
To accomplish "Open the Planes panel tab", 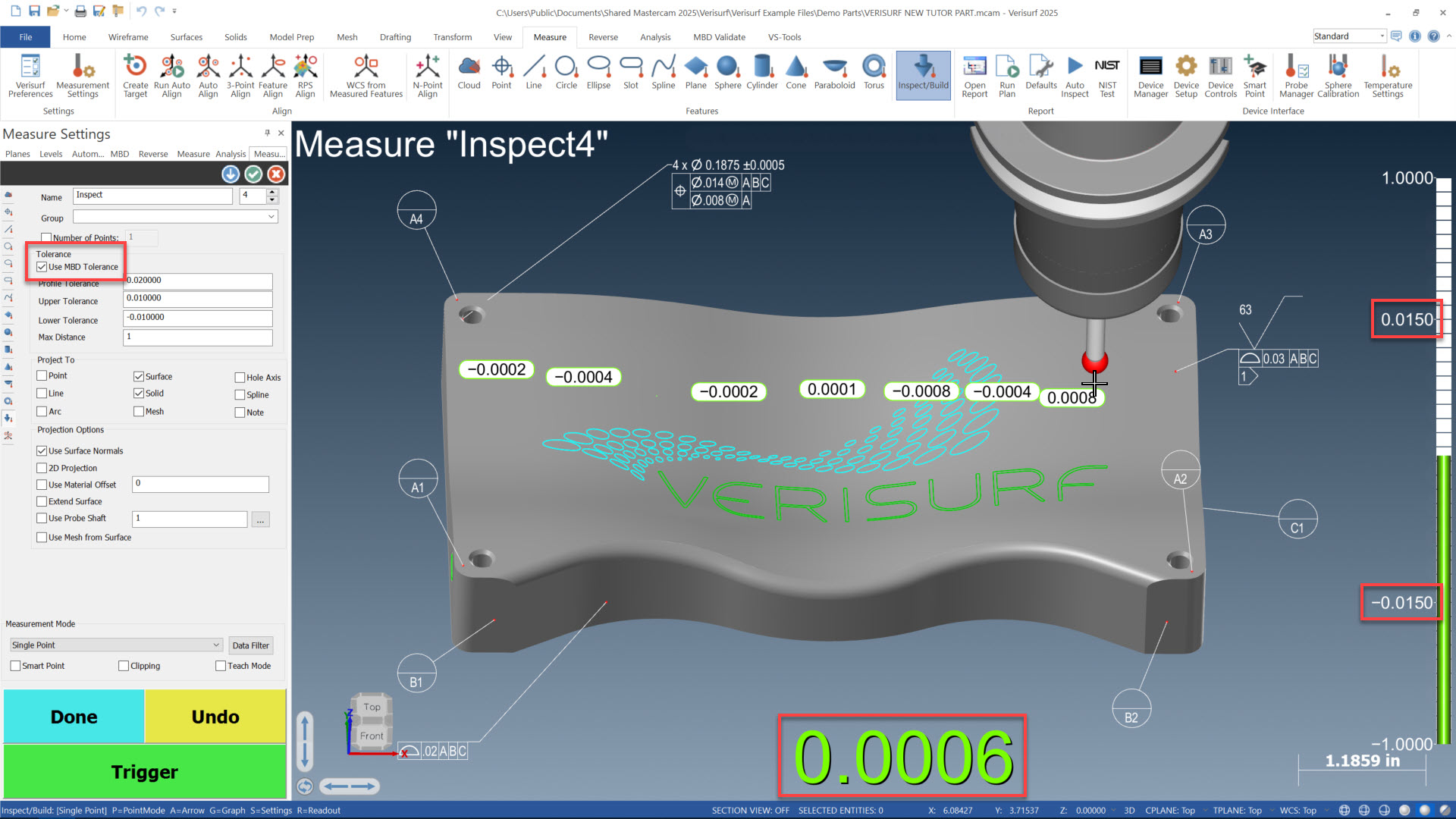I will point(17,154).
